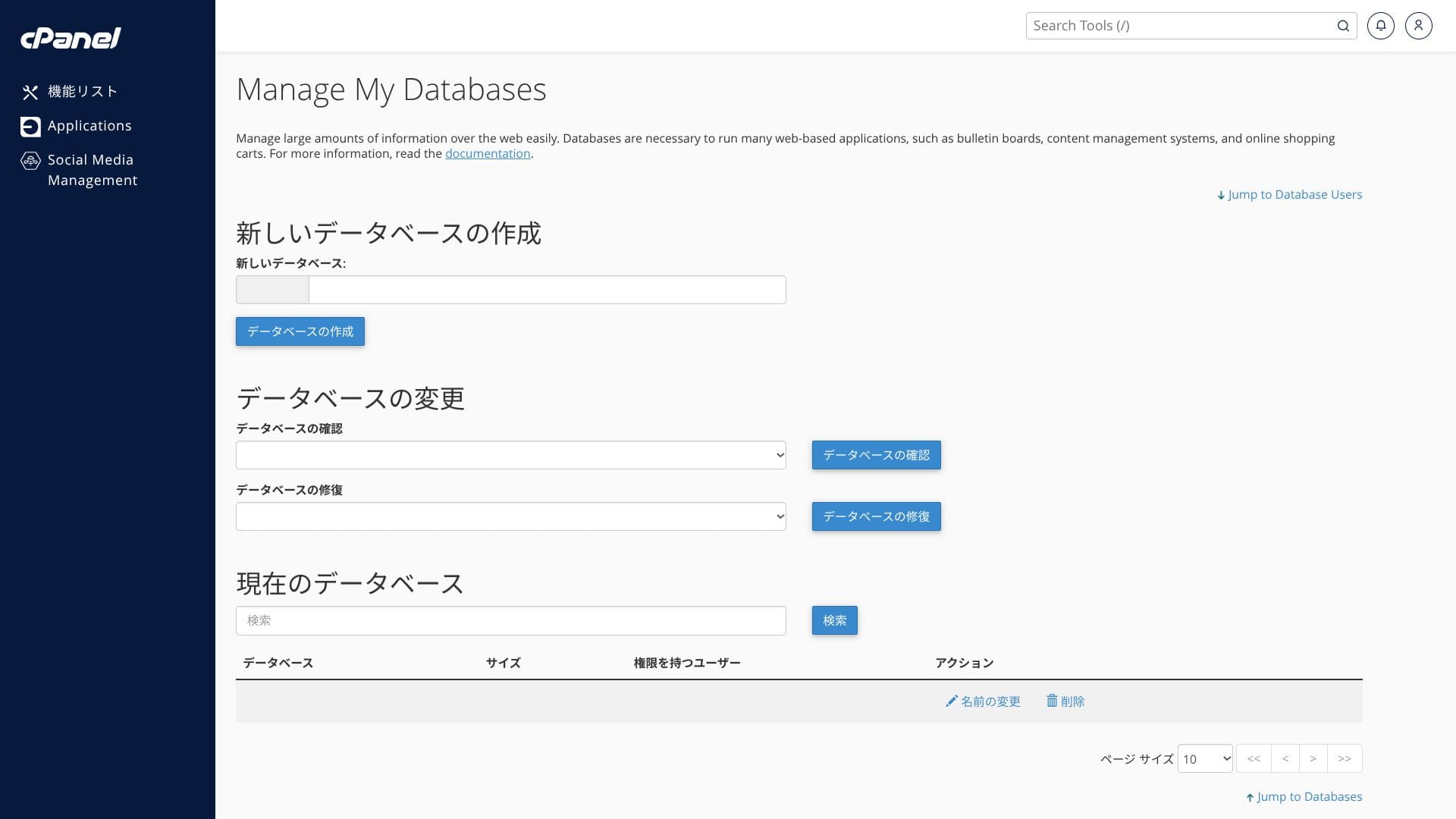Click the pencil 名前の変更 rename action
This screenshot has height=819, width=1456.
983,701
